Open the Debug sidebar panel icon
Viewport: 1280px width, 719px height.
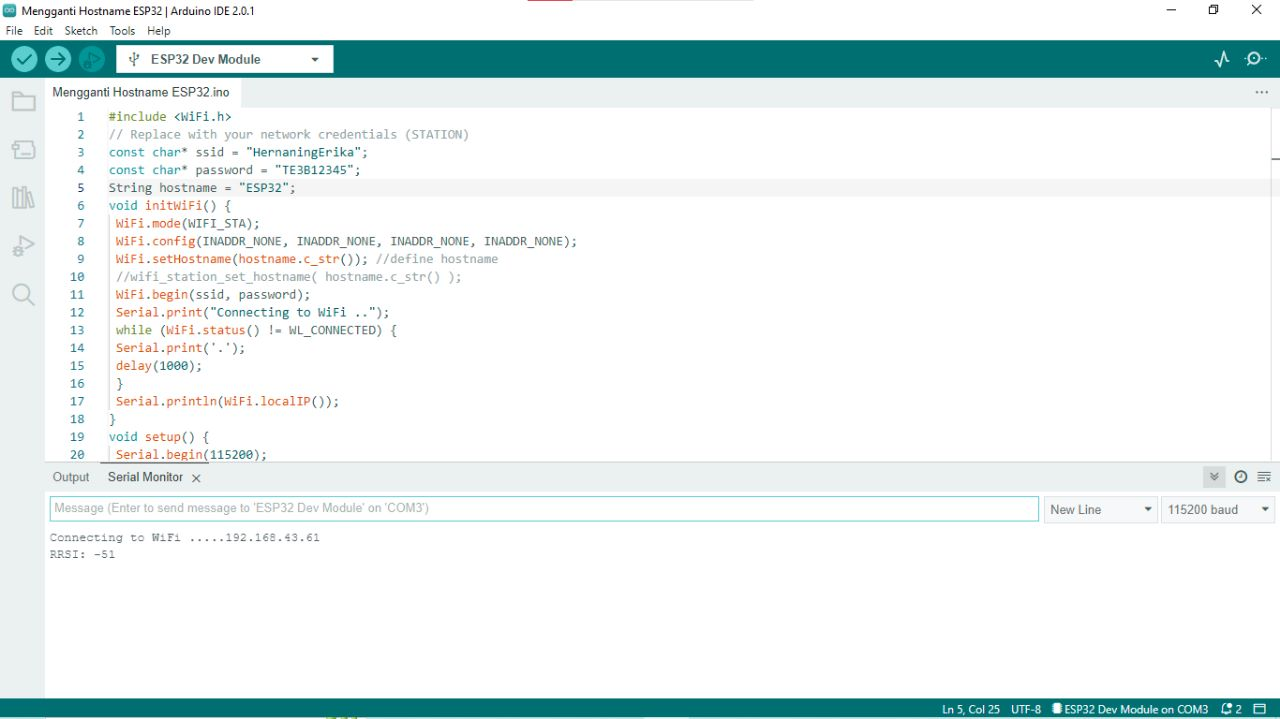point(23,246)
